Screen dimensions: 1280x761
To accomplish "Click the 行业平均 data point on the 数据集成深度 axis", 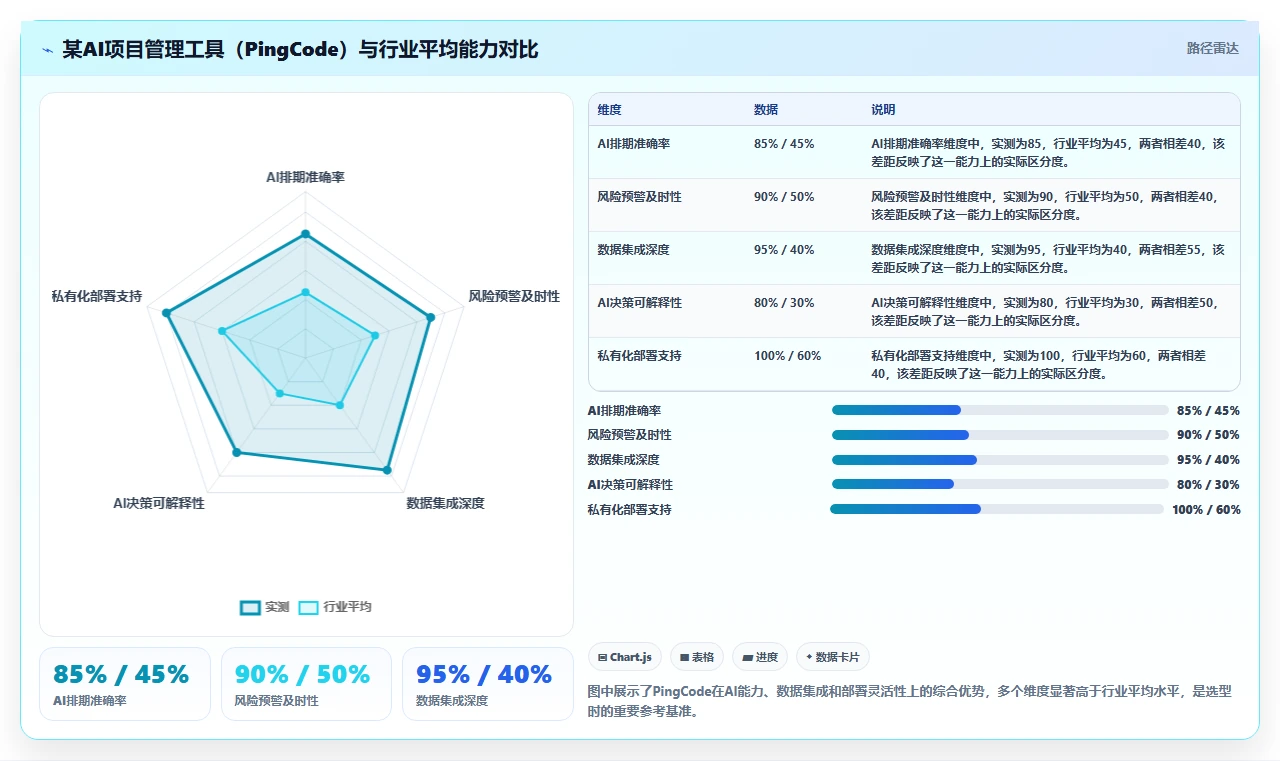I will pos(340,405).
